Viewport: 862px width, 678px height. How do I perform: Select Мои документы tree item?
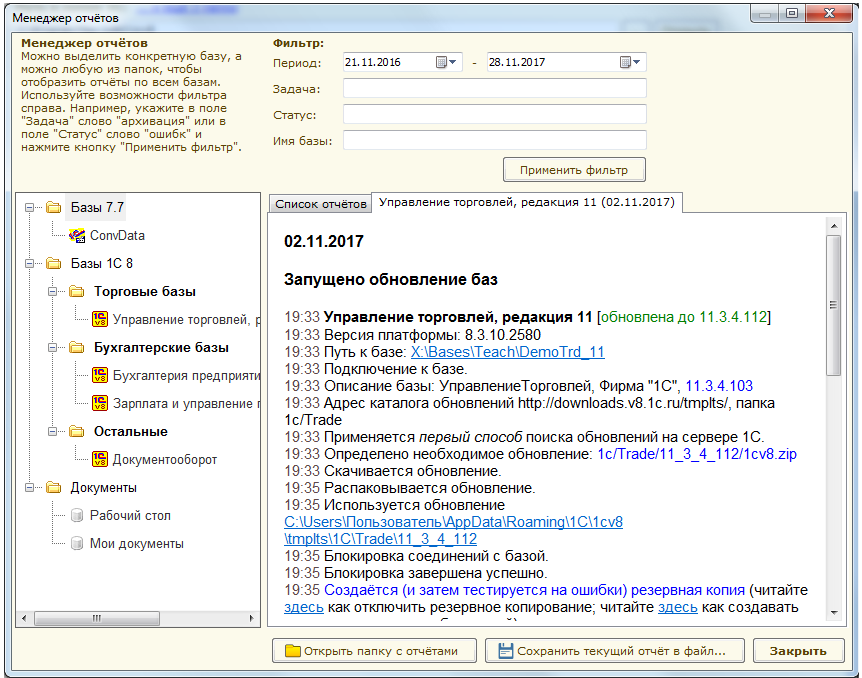137,543
